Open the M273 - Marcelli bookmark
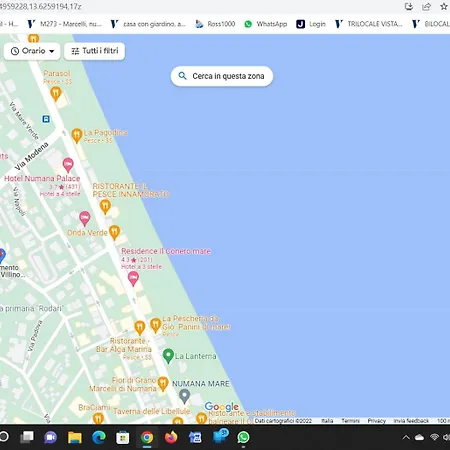The height and width of the screenshot is (450, 450). coord(64,24)
